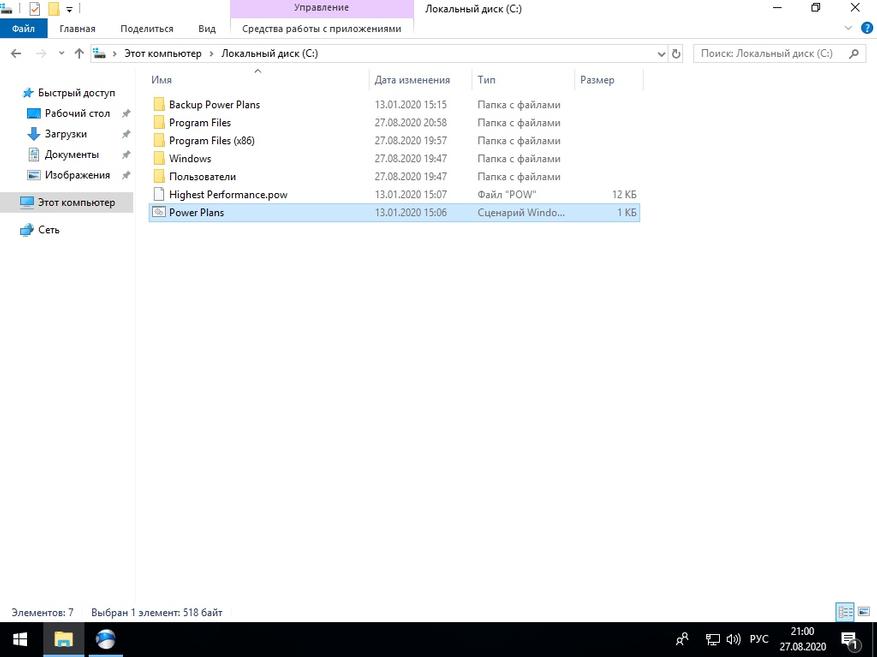Open the People tray icon
This screenshot has width=877, height=657.
[682, 639]
